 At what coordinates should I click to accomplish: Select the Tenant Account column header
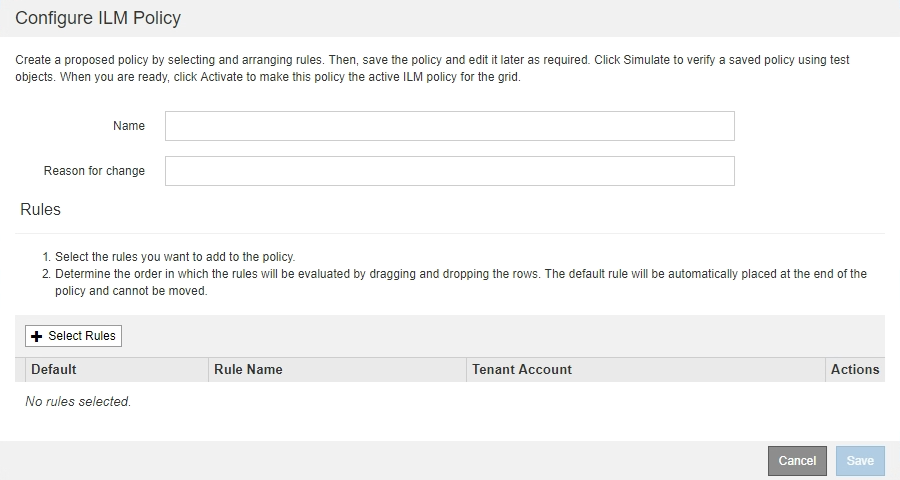coord(522,369)
